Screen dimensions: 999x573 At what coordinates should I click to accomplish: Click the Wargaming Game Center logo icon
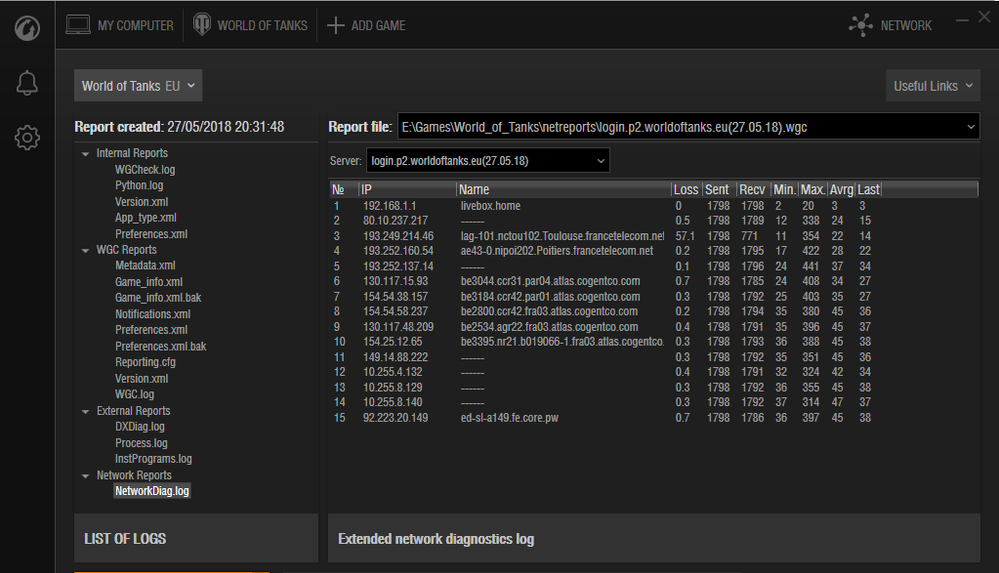click(x=27, y=27)
